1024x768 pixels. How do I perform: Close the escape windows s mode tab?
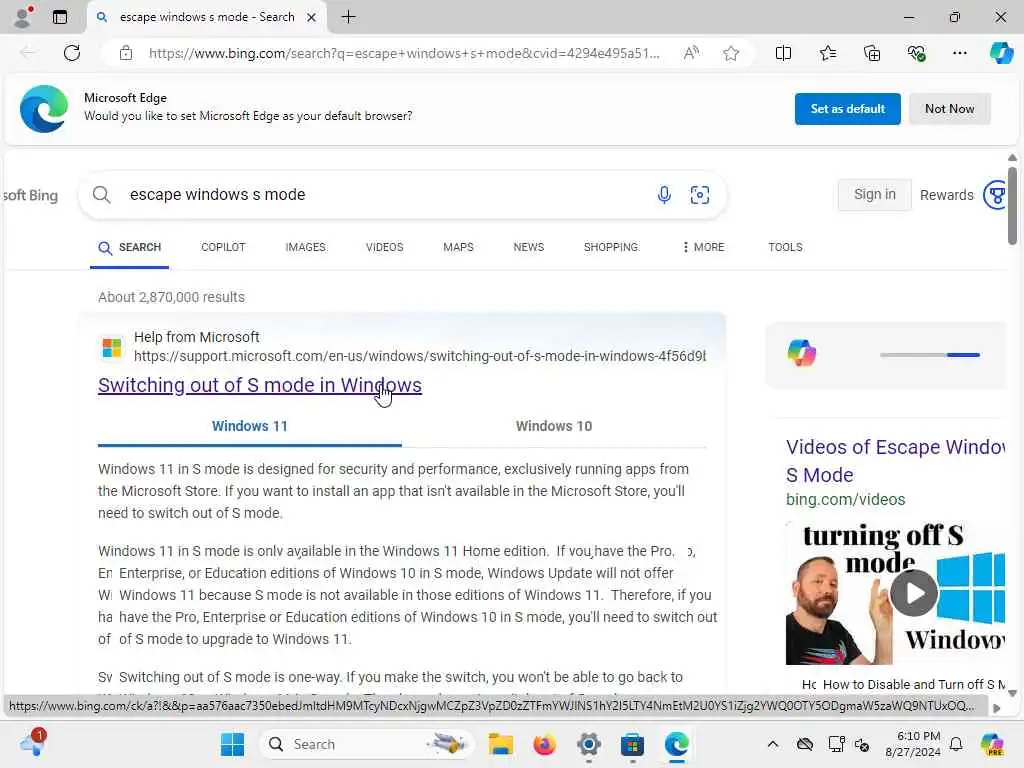[312, 18]
